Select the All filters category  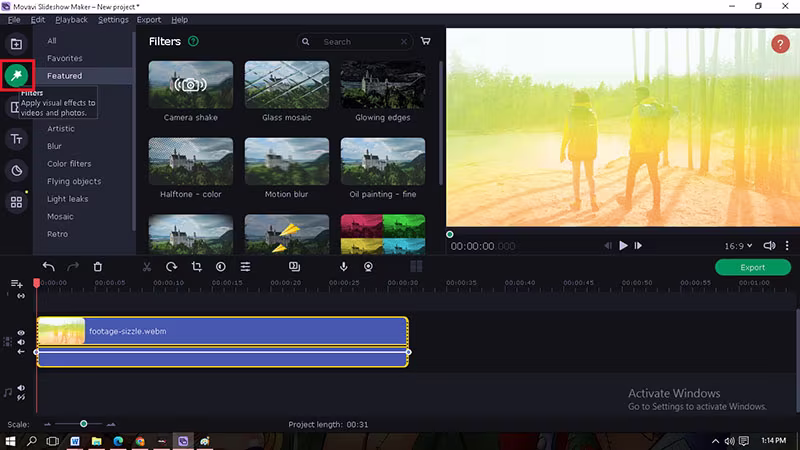click(52, 41)
